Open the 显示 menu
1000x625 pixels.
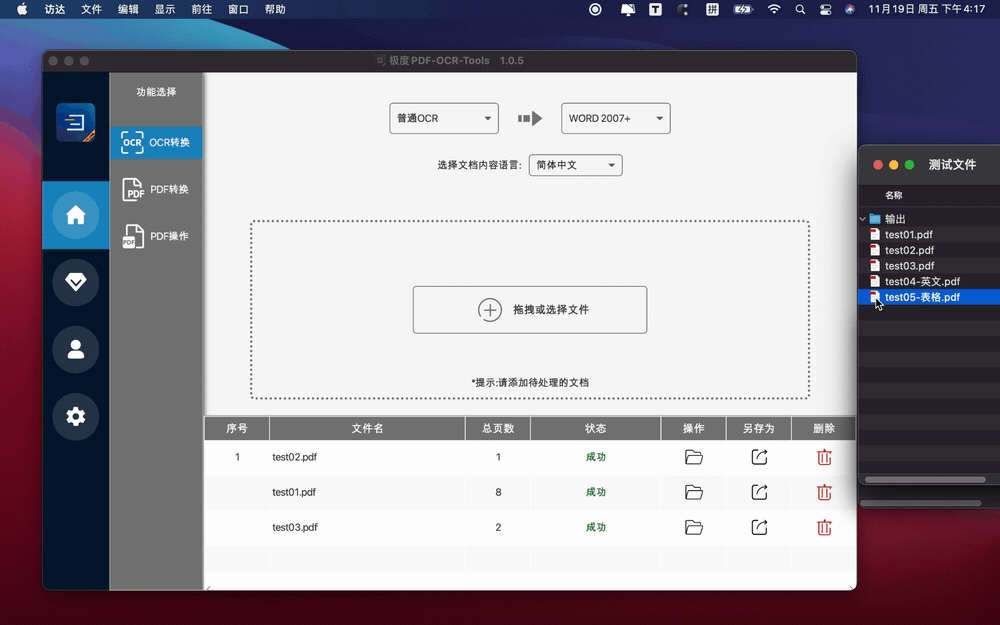click(x=165, y=9)
